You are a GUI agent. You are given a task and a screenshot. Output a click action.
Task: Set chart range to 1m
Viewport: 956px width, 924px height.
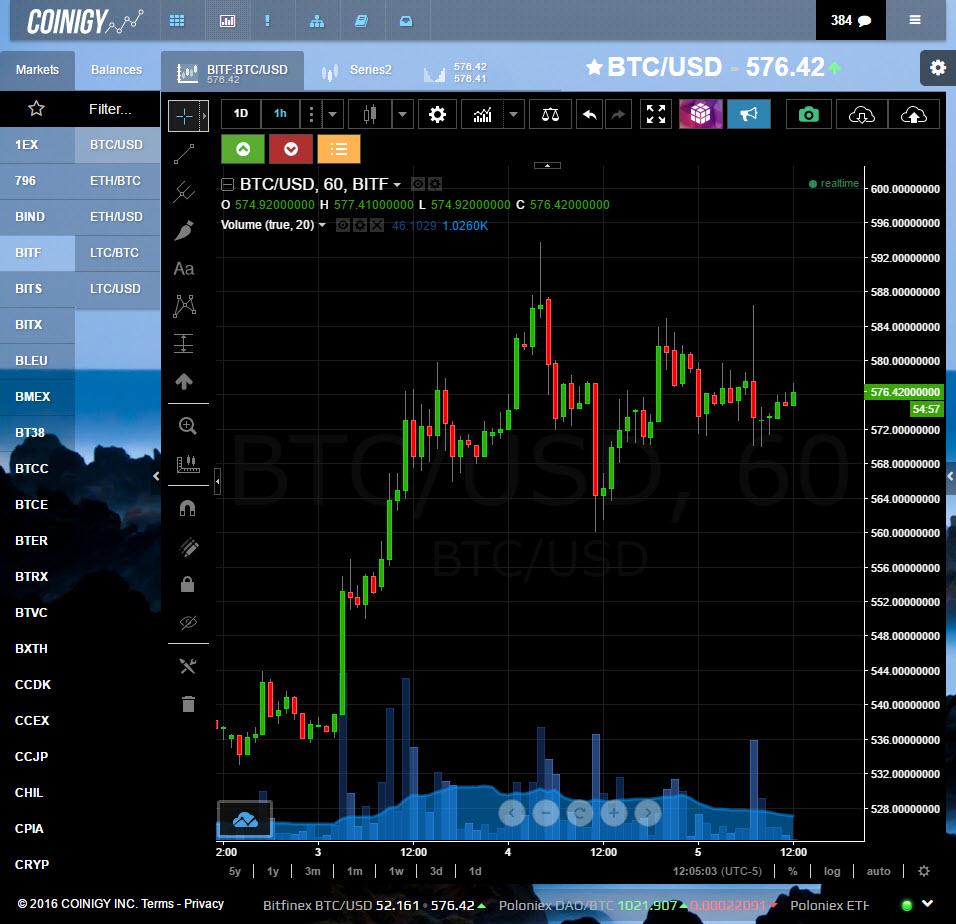354,871
